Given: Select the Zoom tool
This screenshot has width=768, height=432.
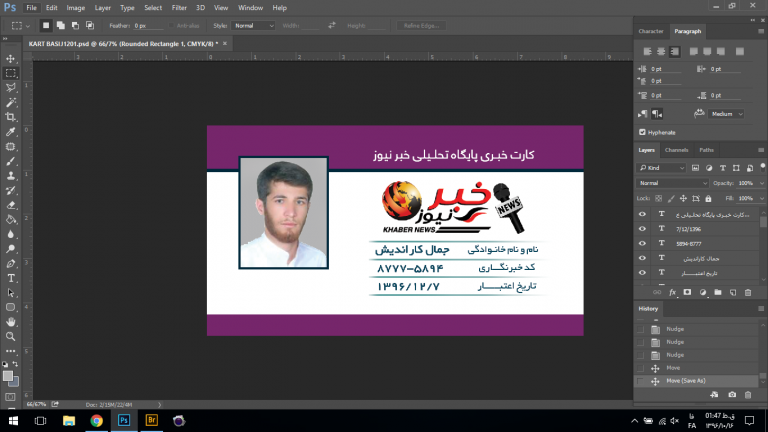Looking at the screenshot, I should tap(10, 336).
